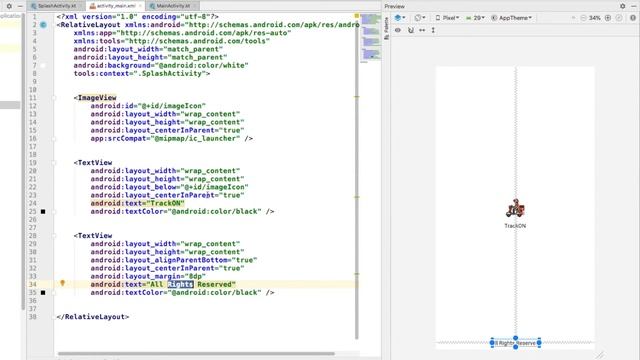The image size is (640, 360).
Task: Open the orientation selector in preview toolbar
Action: point(420,18)
